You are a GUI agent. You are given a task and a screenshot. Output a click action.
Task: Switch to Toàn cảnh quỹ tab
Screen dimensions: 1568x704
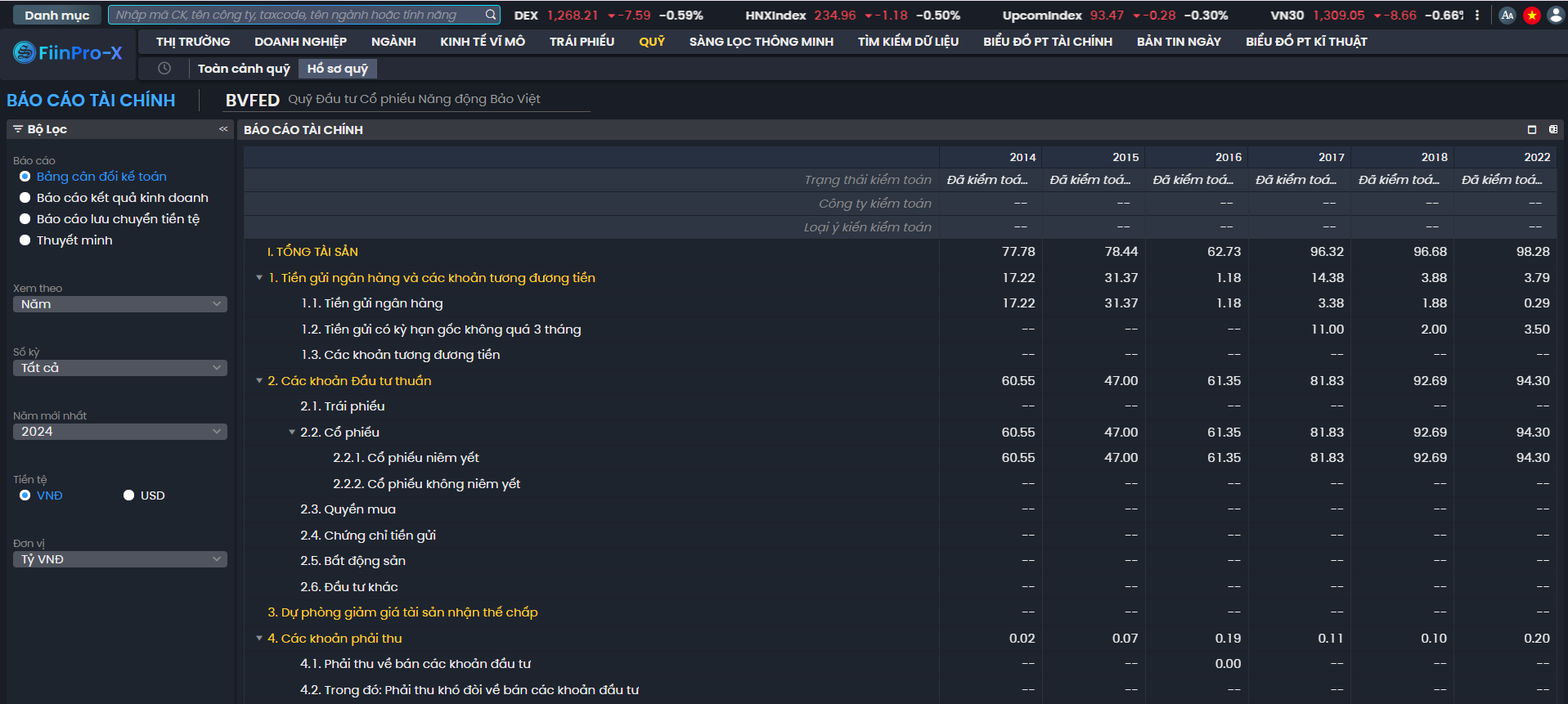point(244,69)
